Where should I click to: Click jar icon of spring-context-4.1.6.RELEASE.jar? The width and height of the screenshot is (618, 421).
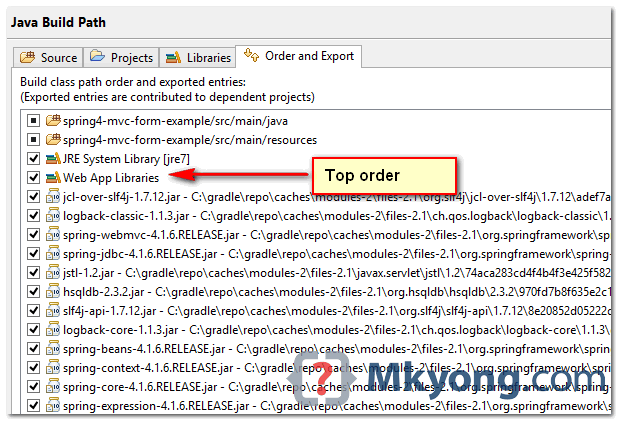pyautogui.click(x=53, y=367)
